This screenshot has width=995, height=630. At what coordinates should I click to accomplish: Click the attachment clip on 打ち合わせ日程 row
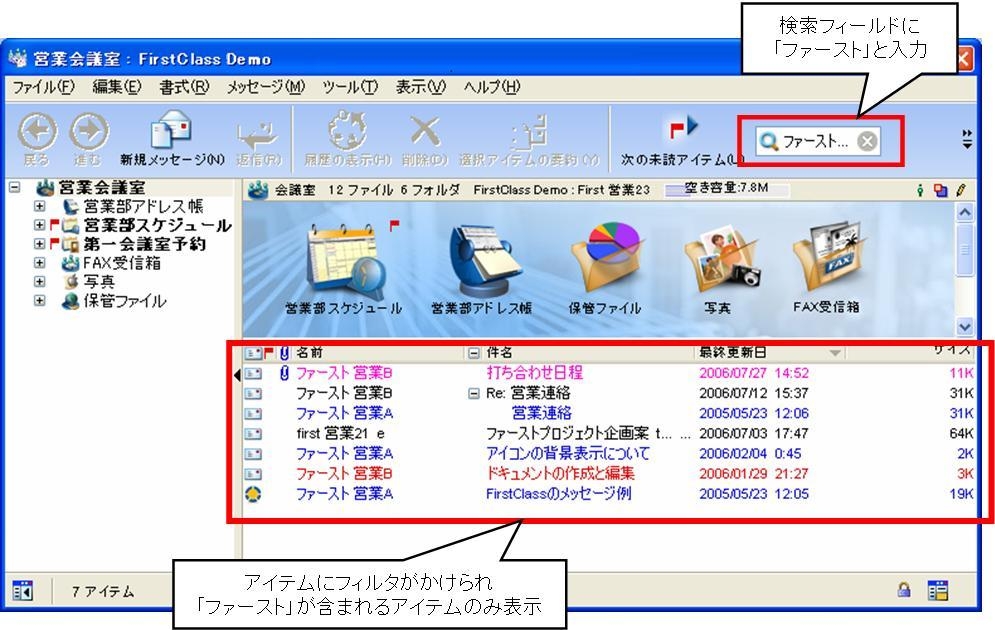(284, 373)
